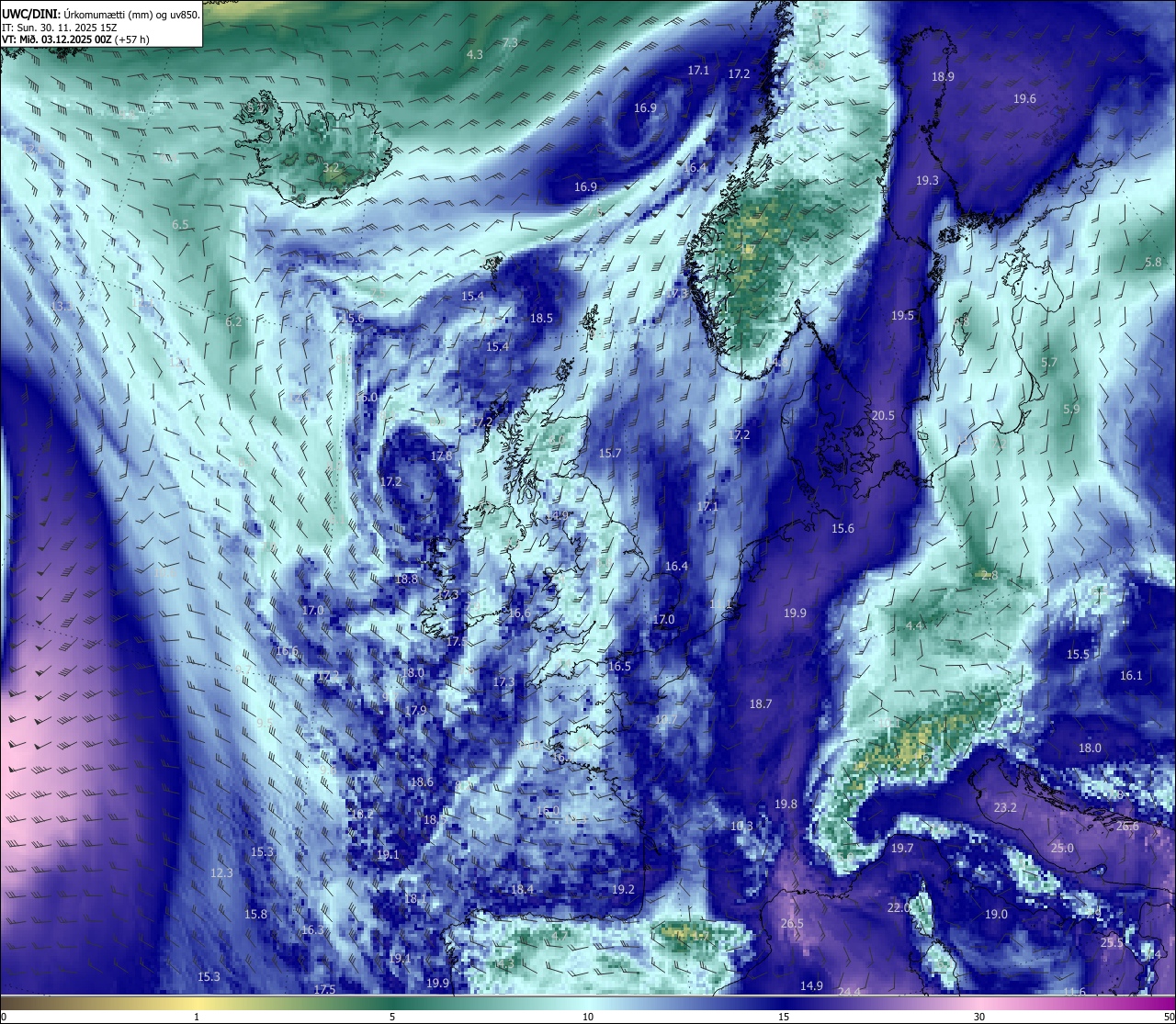Click the 'VT: Mið. 03.12.2025 00Z (+57 h)' line
The image size is (1176, 1024).
point(75,39)
